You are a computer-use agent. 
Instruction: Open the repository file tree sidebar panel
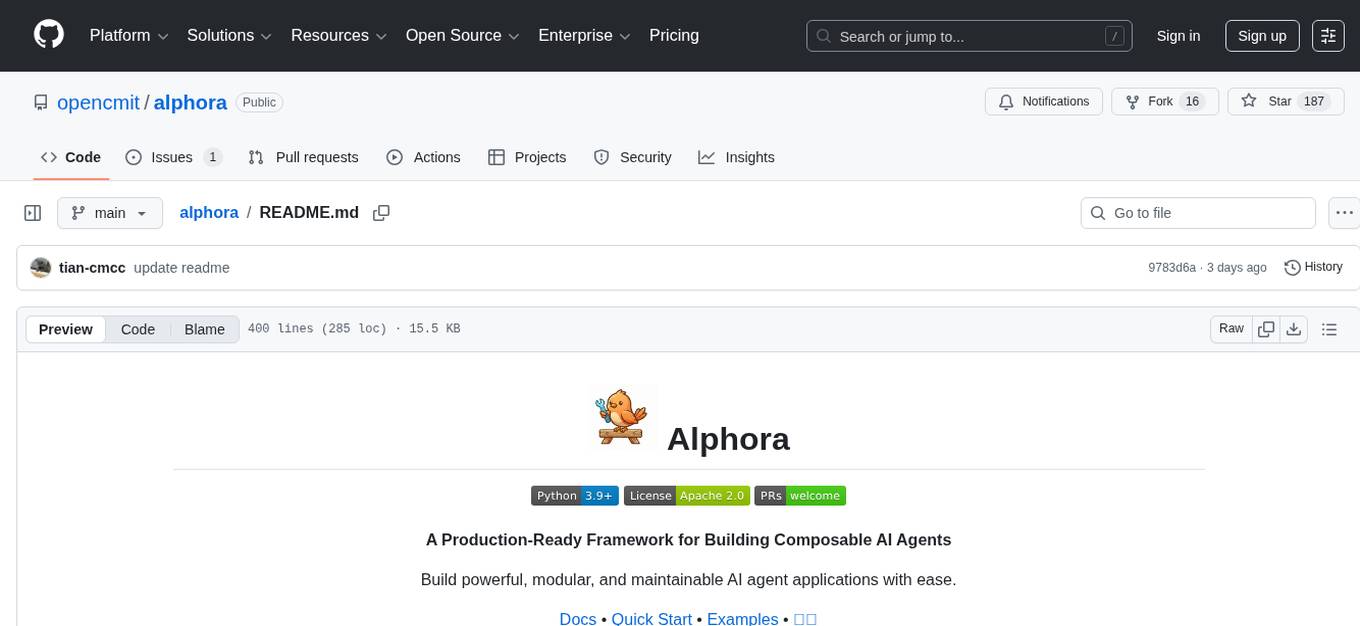coord(32,212)
